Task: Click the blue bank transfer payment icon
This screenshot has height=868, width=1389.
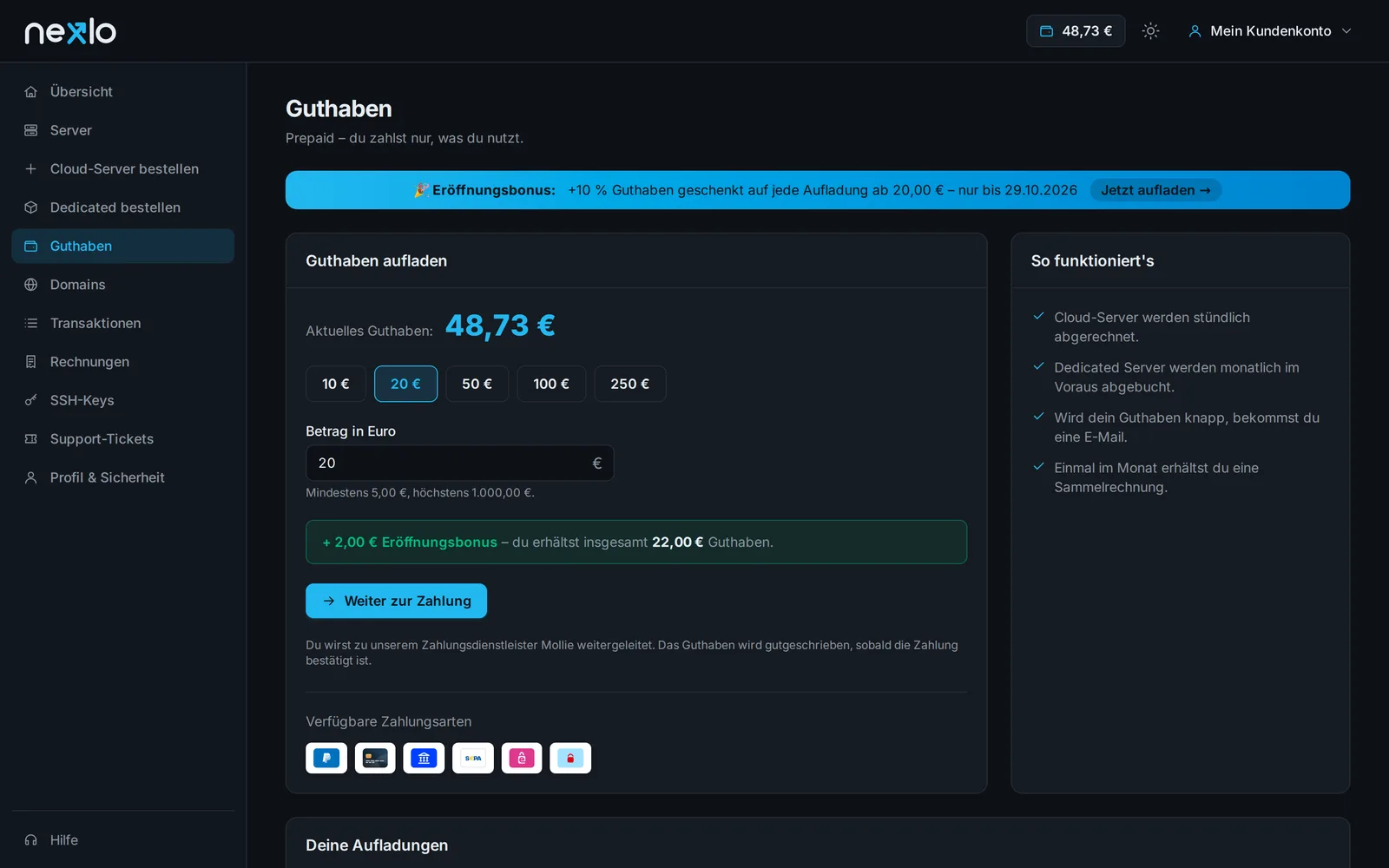Action: (424, 758)
